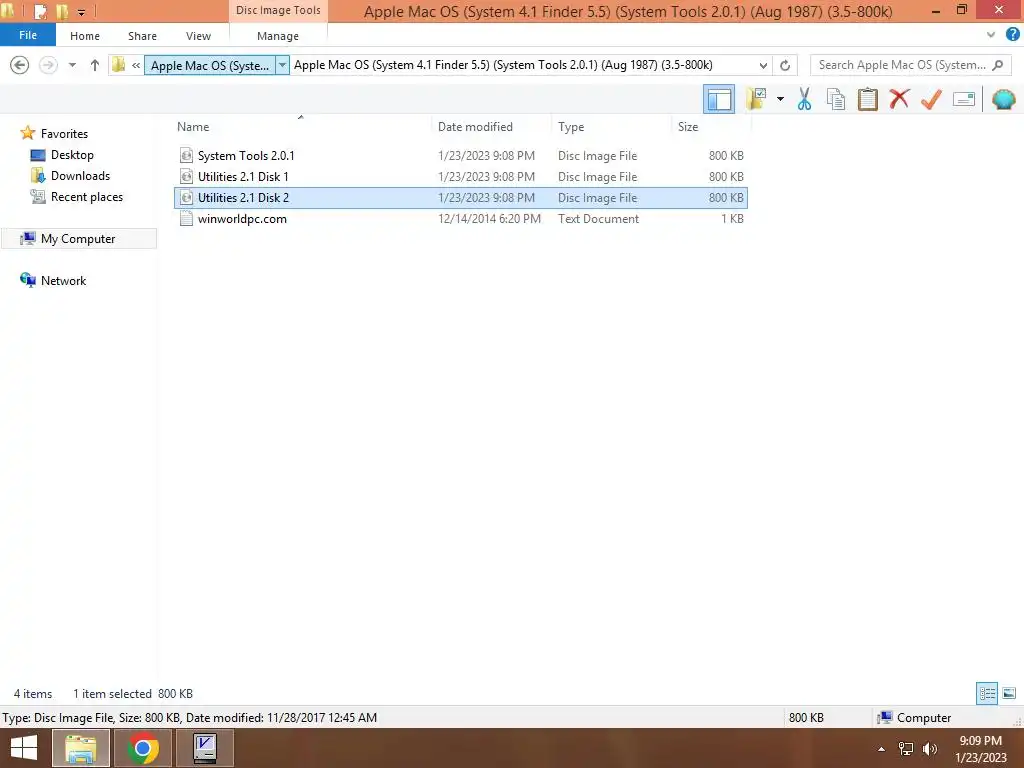Show hidden breadcrumb parents chevron
The image size is (1024, 768).
(136, 65)
